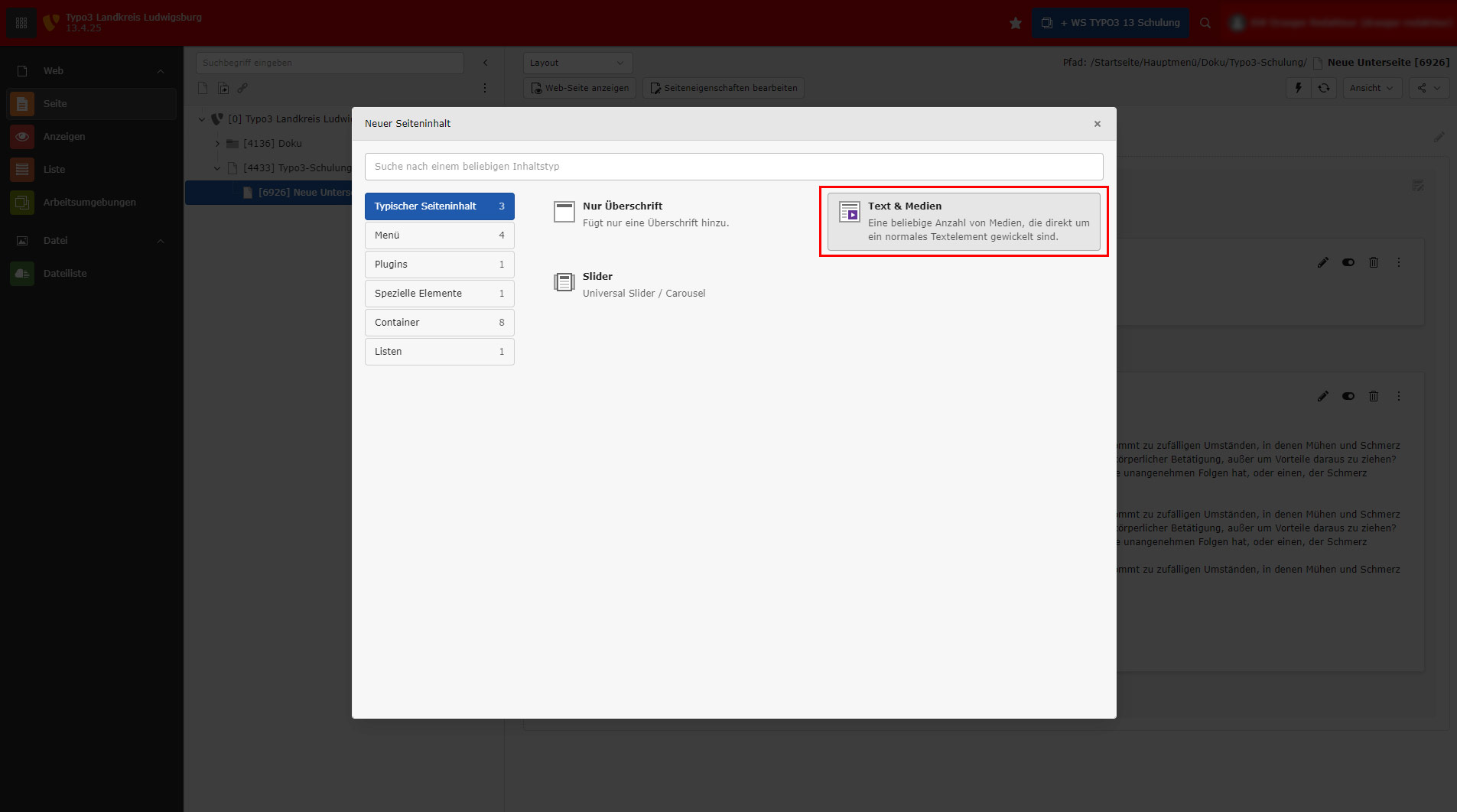This screenshot has height=812, width=1457.
Task: Choose the Nur Überschrift content element
Action: [x=641, y=214]
